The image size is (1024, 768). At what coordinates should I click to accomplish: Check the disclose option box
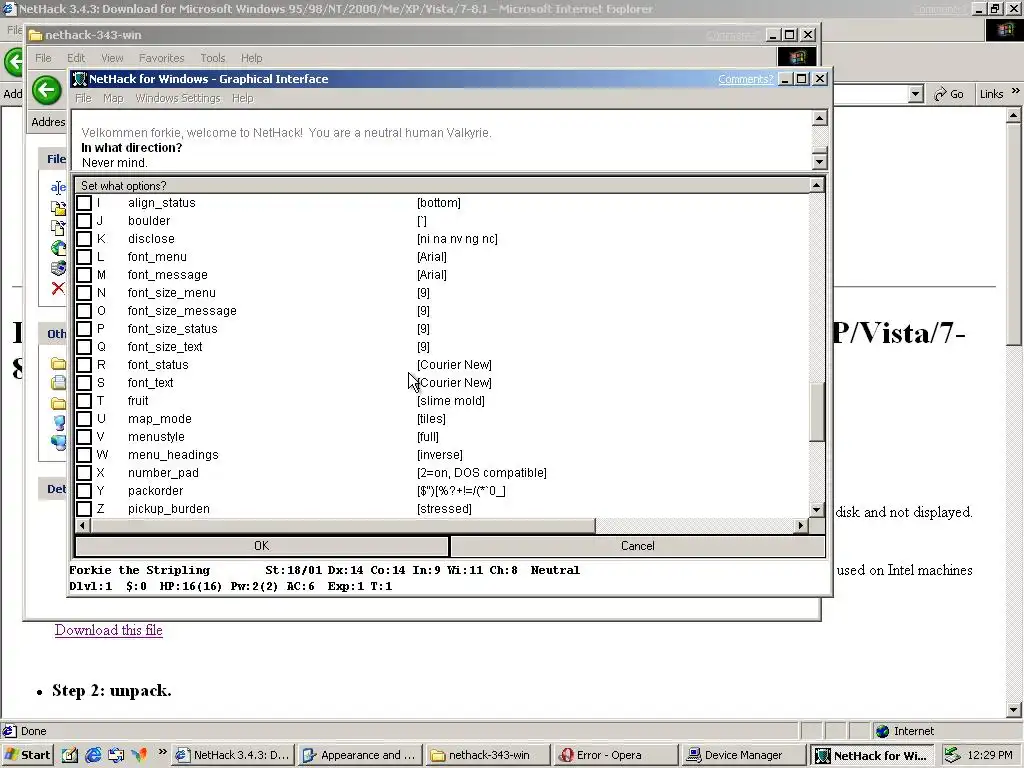tap(84, 238)
